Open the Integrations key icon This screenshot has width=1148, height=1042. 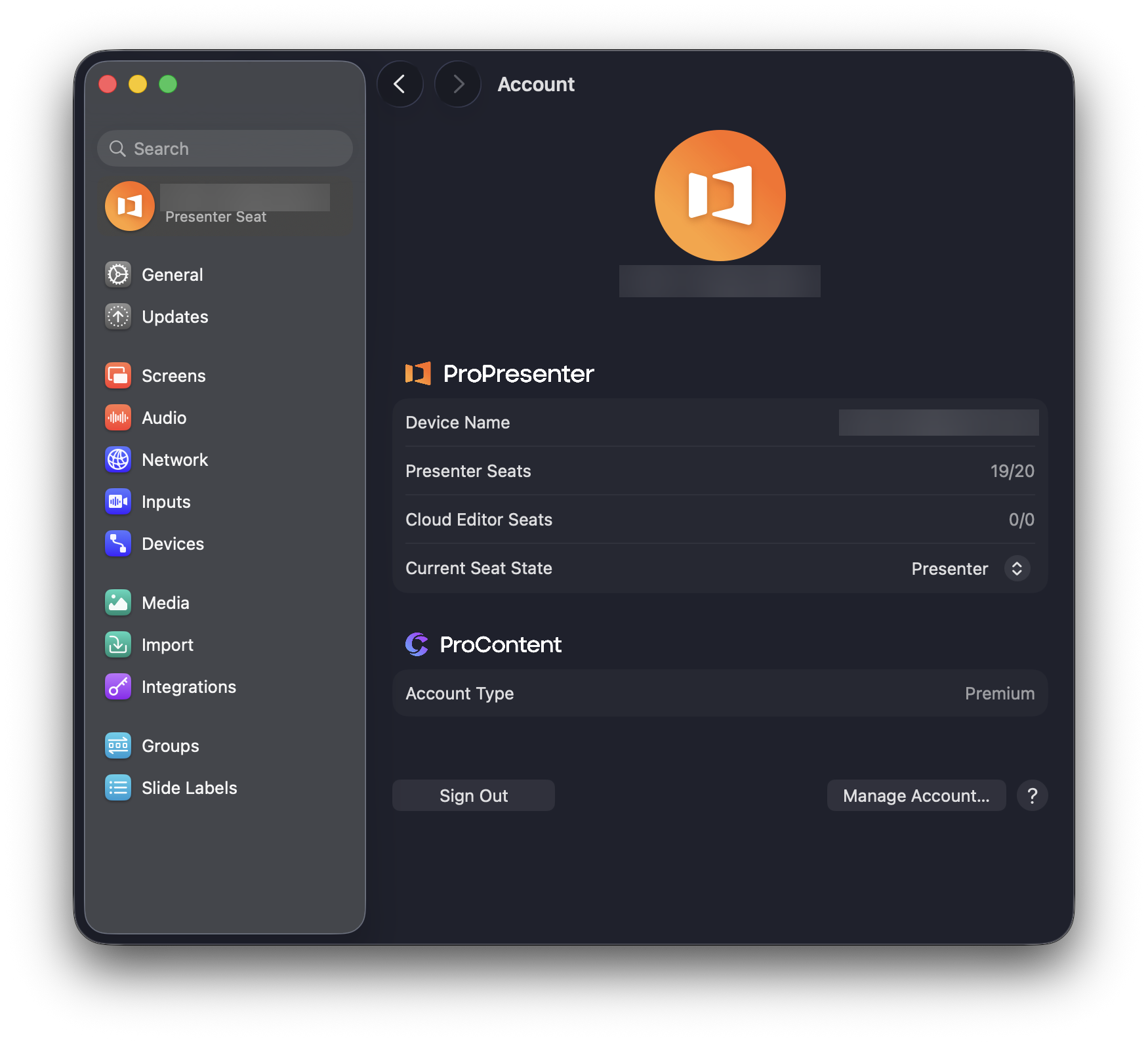[118, 686]
